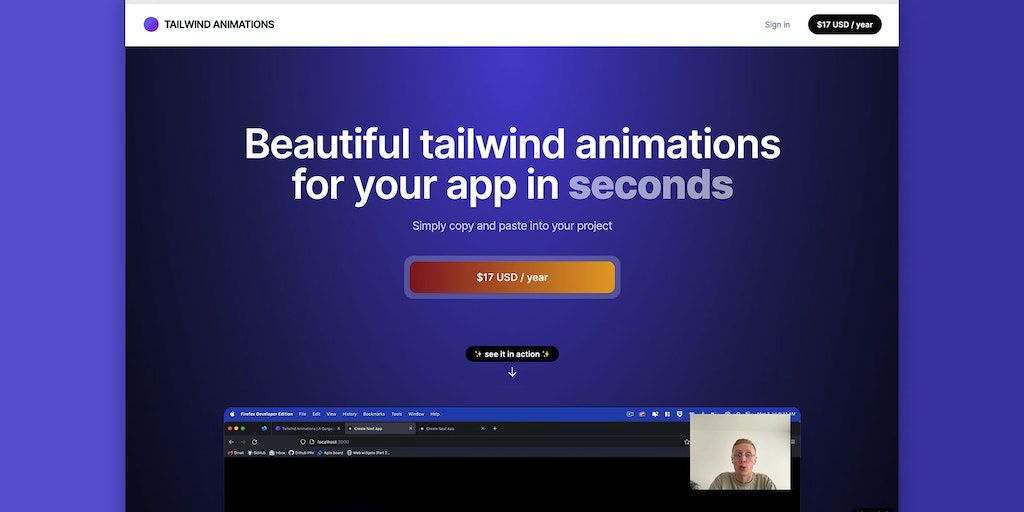This screenshot has width=1024, height=512.
Task: Click the black $17 USD / year header button
Action: pyautogui.click(x=844, y=25)
